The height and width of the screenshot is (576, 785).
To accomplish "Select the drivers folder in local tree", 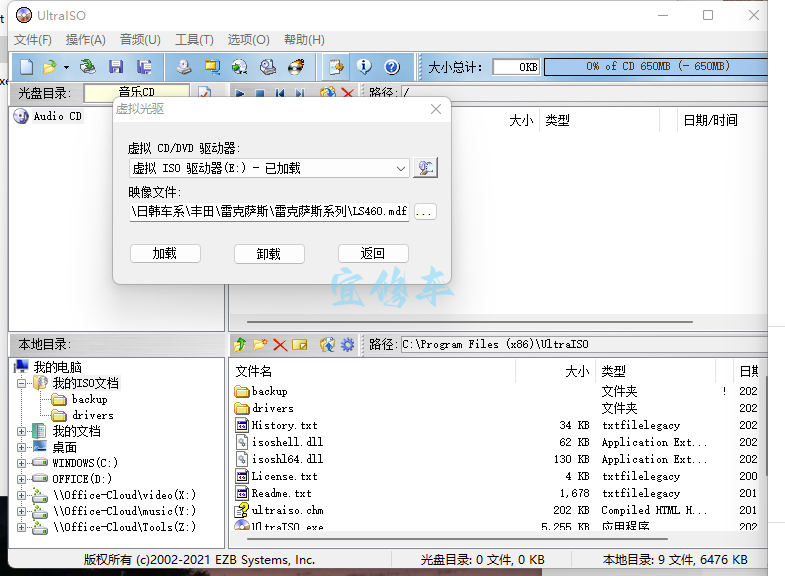I will pos(93,415).
